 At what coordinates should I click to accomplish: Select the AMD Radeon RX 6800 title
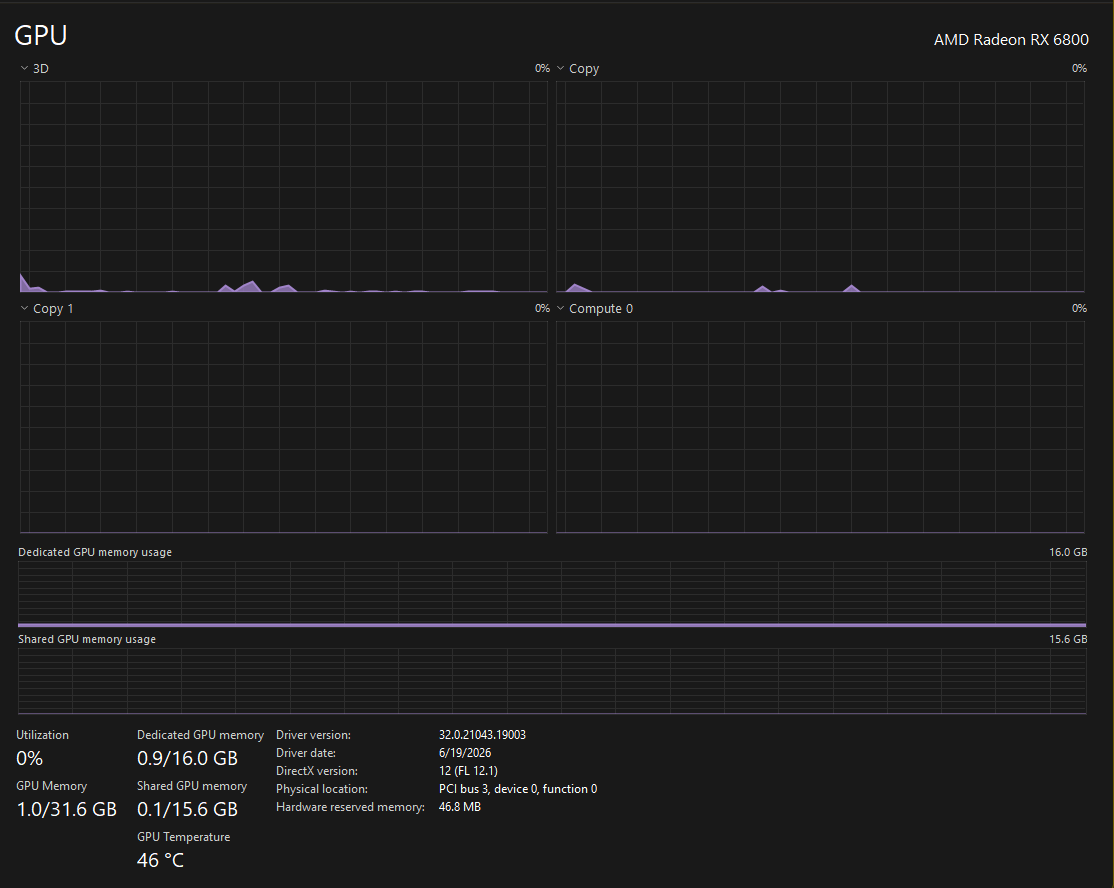tap(1011, 40)
